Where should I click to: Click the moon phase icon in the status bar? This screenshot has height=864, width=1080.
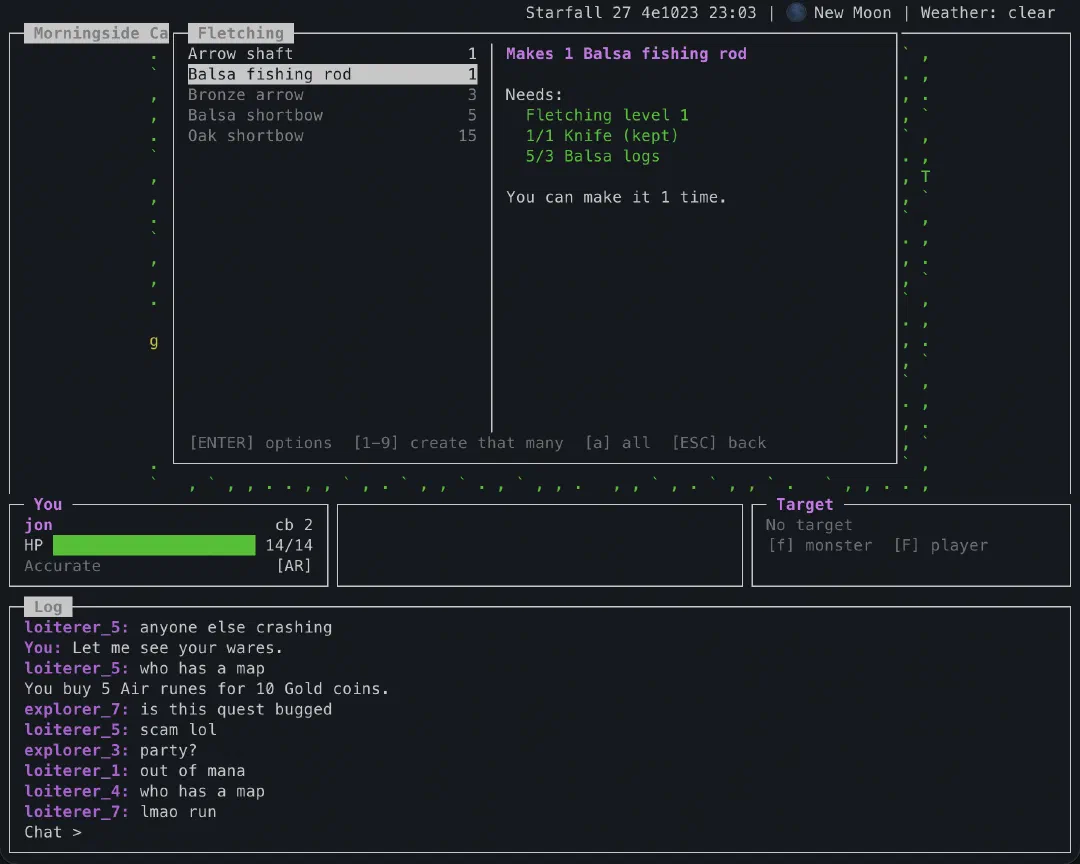[796, 12]
